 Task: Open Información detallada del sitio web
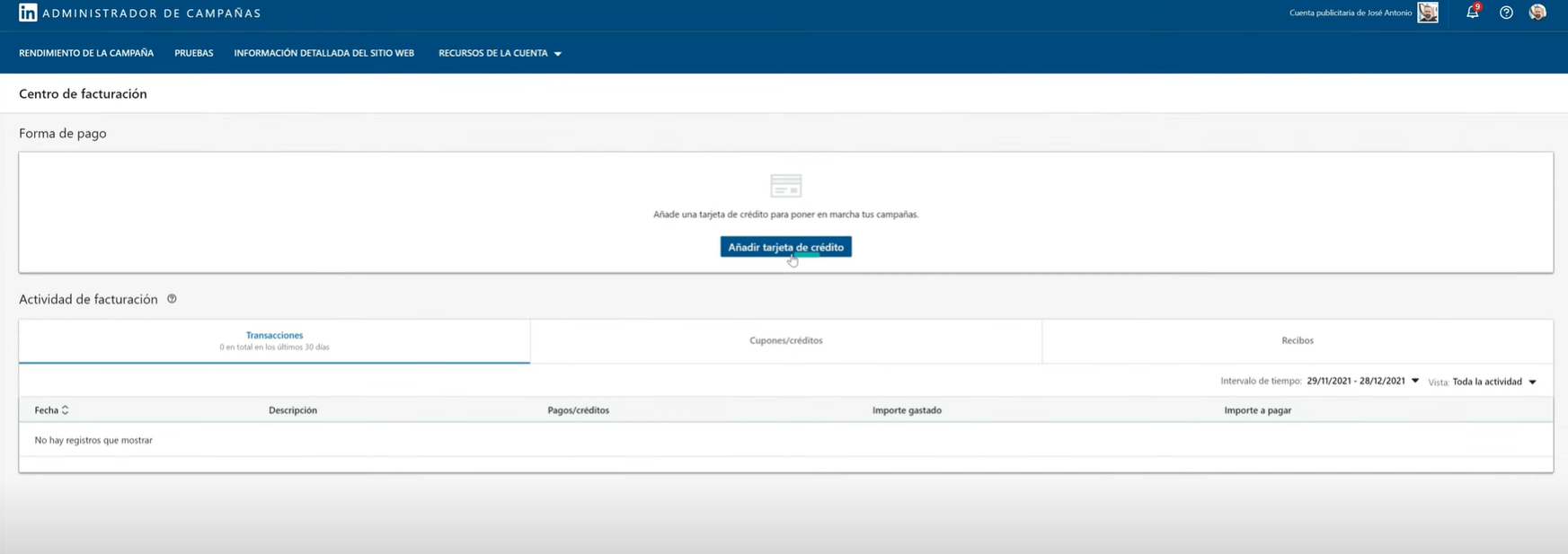click(x=324, y=53)
